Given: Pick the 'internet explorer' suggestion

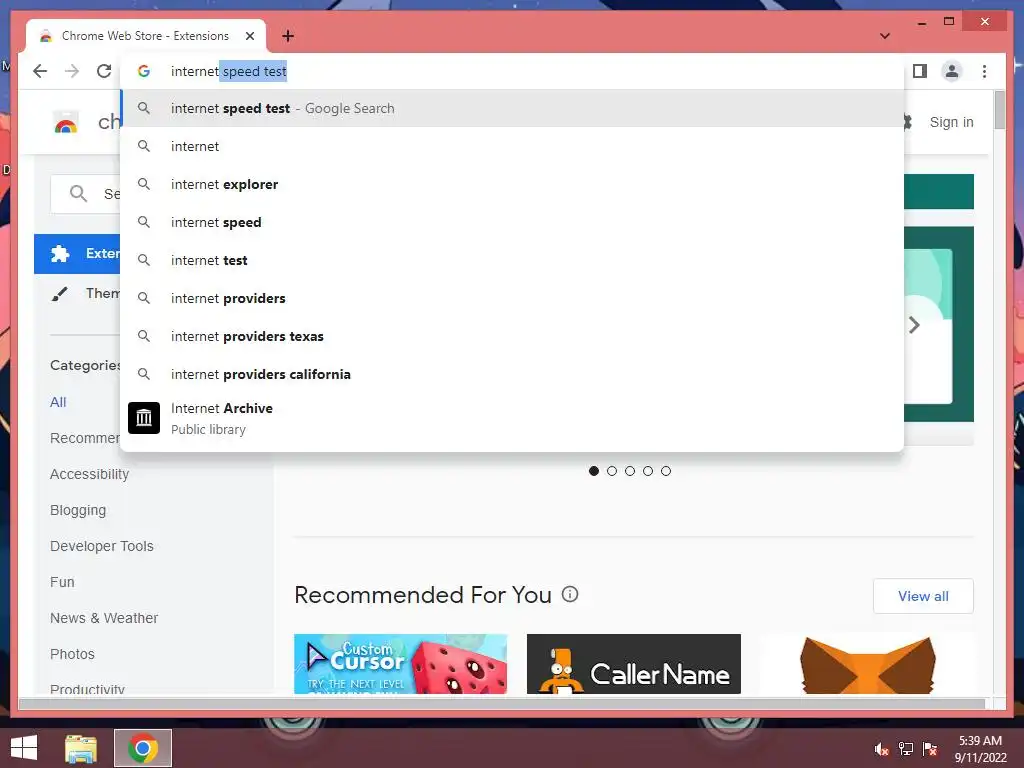Looking at the screenshot, I should tap(513, 184).
